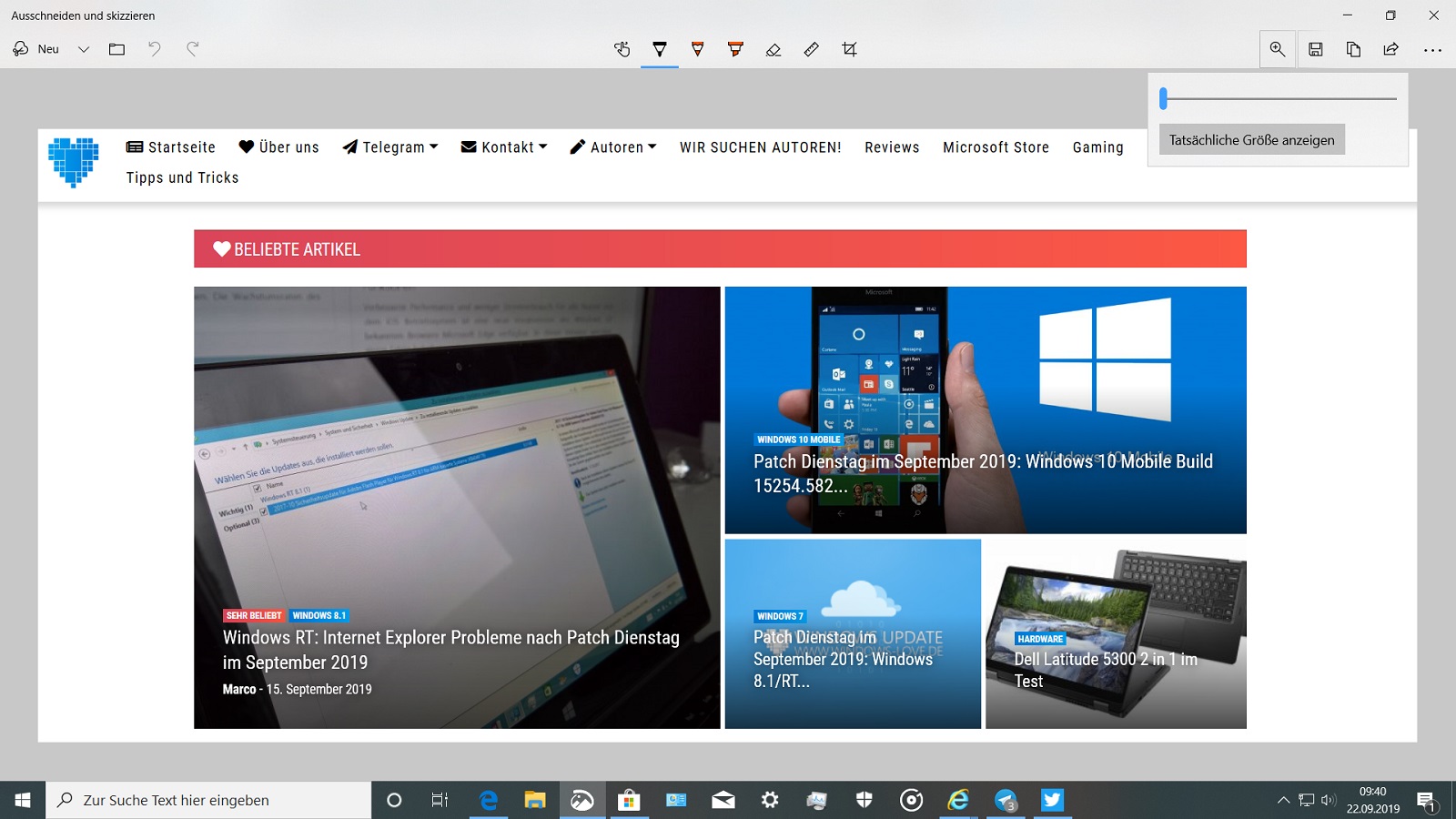The width and height of the screenshot is (1456, 819).
Task: Click WIR SUCHEN AUTOREN! link
Action: (x=760, y=147)
